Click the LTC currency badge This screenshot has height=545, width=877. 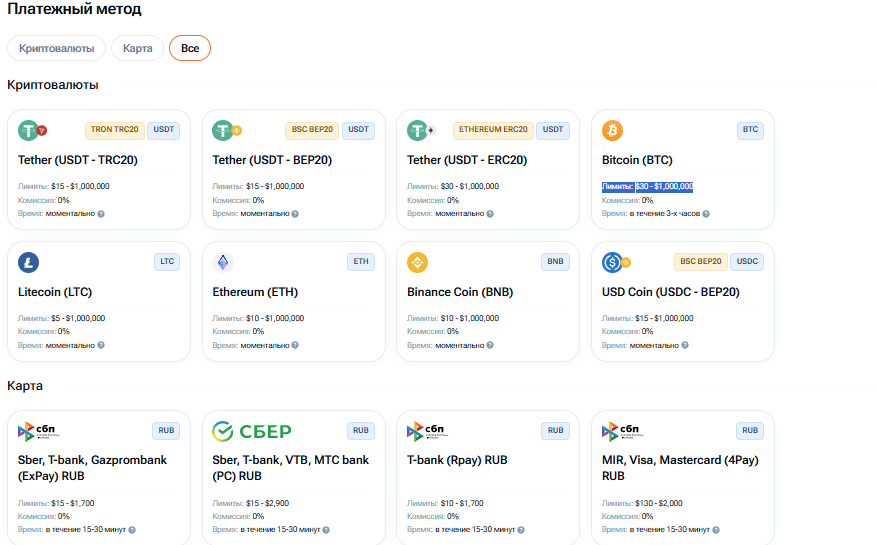167,262
